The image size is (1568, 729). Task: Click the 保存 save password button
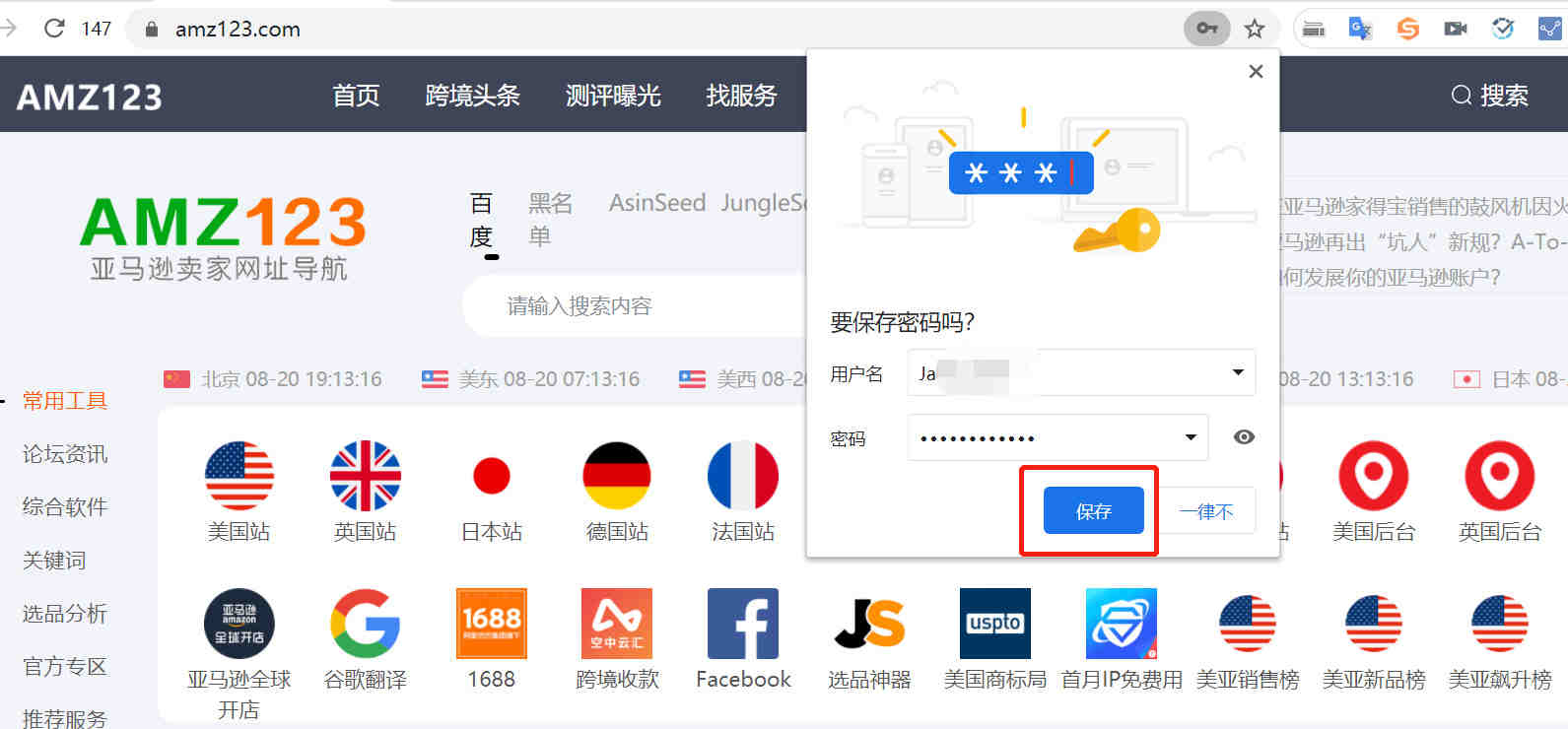[x=1093, y=510]
